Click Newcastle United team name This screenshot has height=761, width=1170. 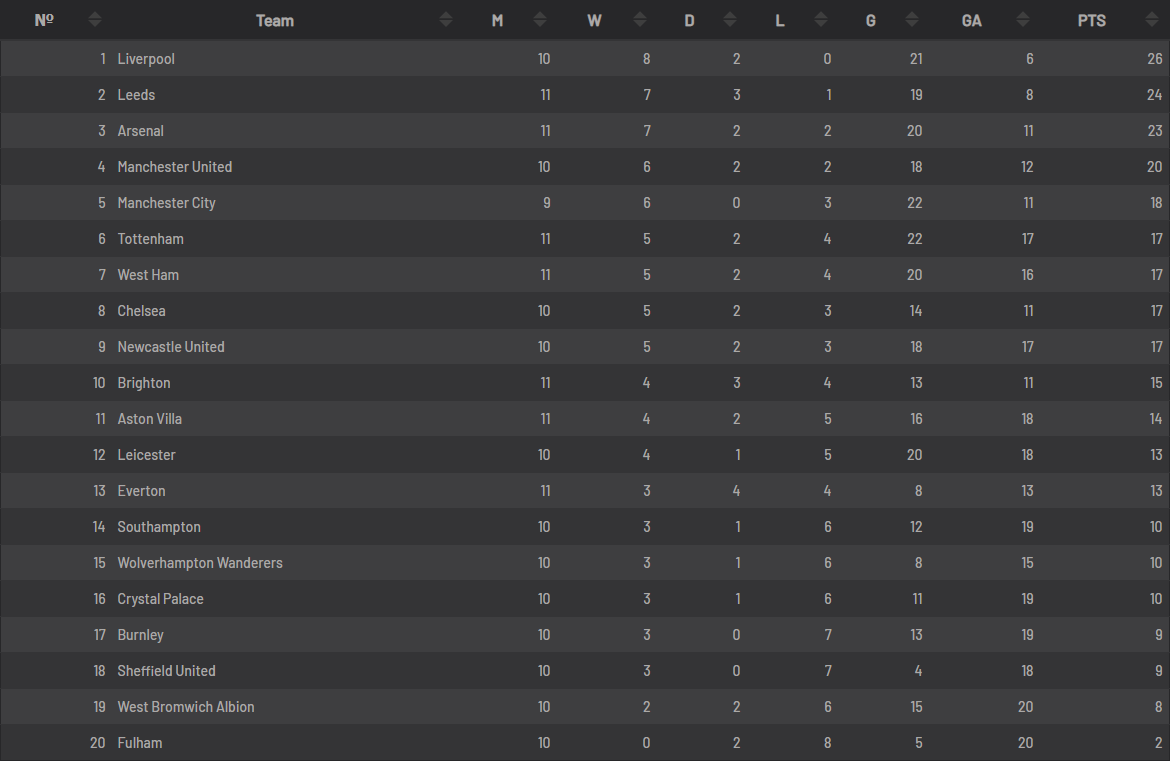tap(171, 346)
